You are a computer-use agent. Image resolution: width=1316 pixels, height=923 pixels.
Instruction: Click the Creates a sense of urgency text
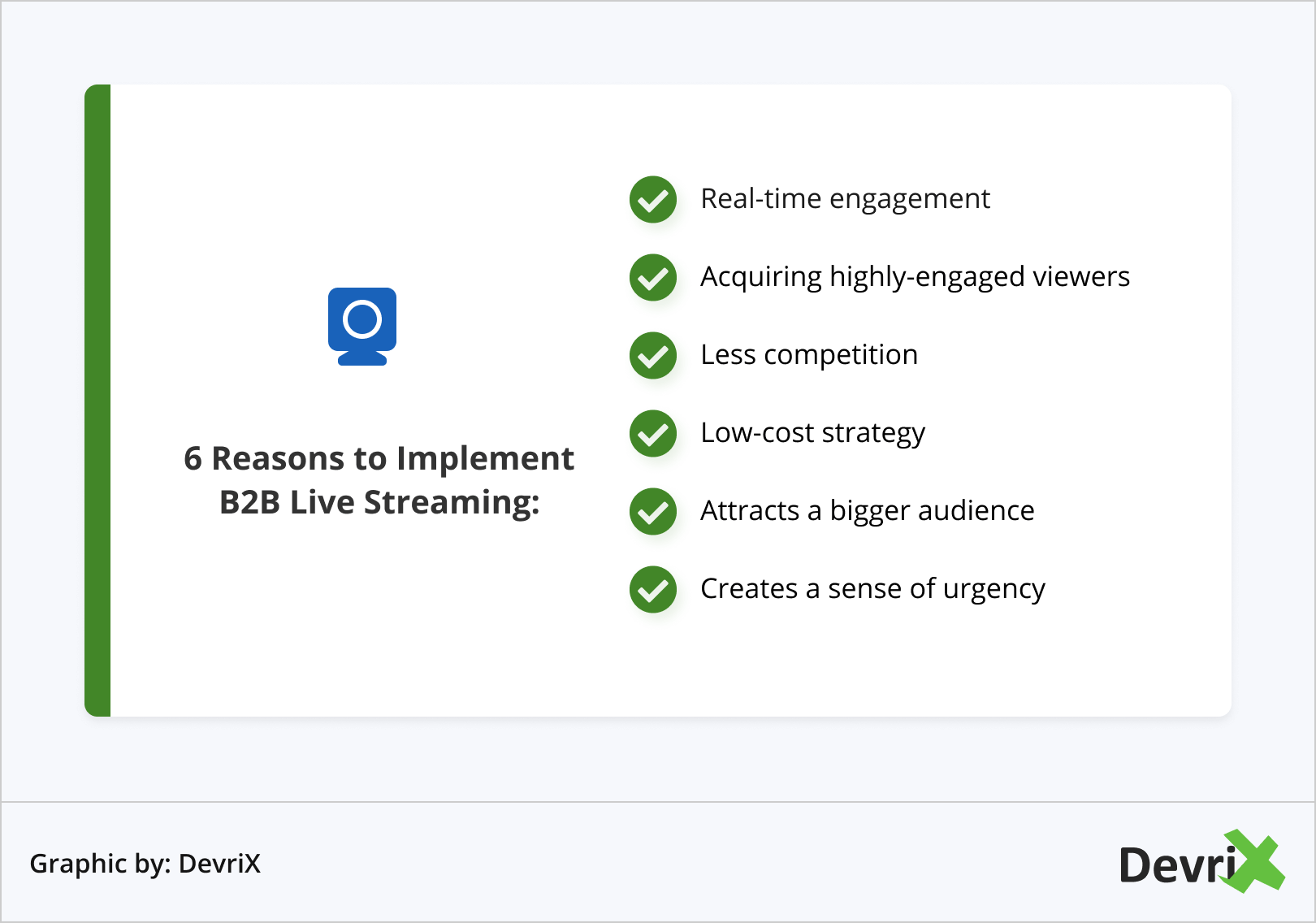872,589
